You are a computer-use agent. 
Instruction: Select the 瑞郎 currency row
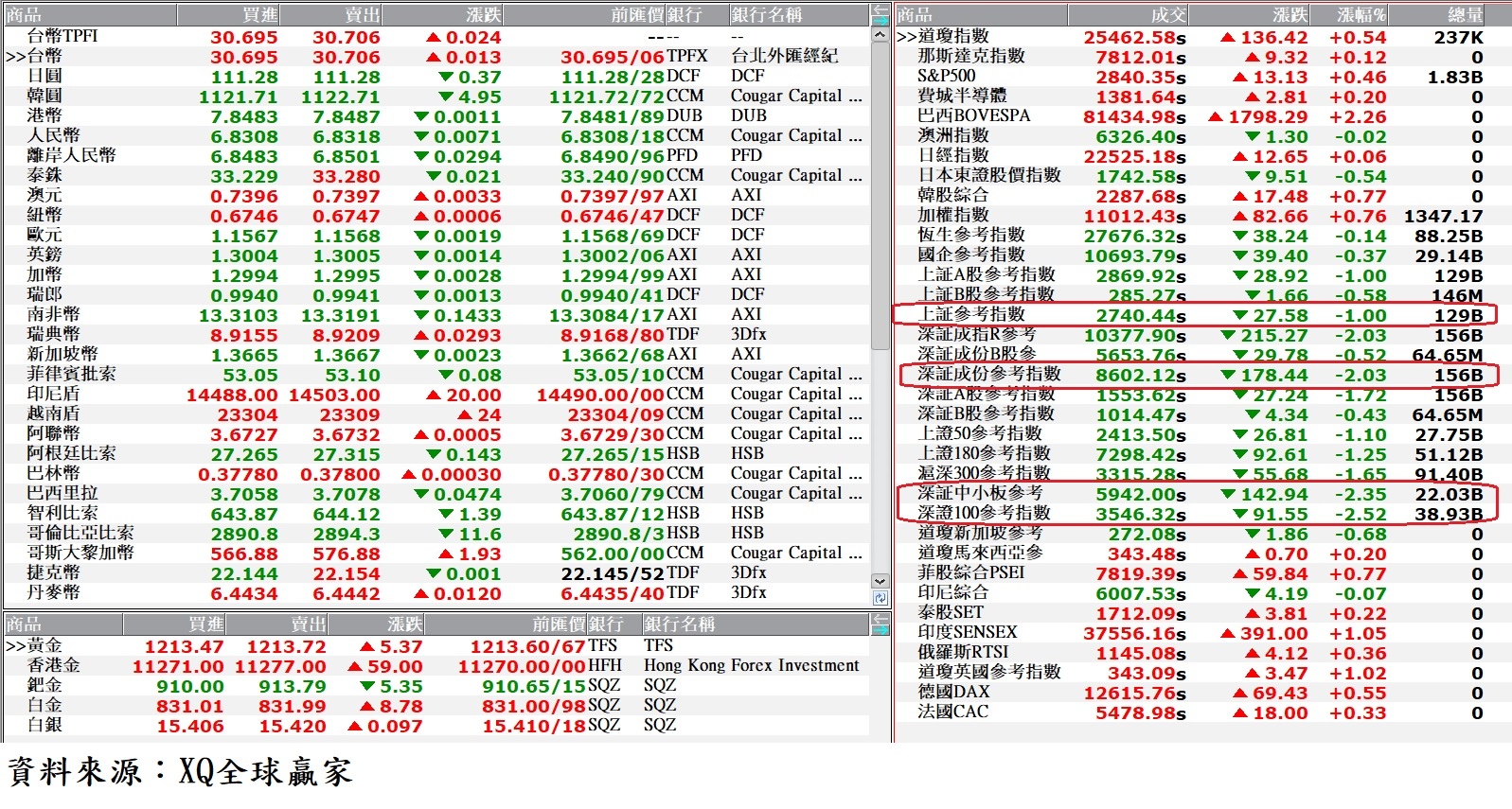pos(436,294)
